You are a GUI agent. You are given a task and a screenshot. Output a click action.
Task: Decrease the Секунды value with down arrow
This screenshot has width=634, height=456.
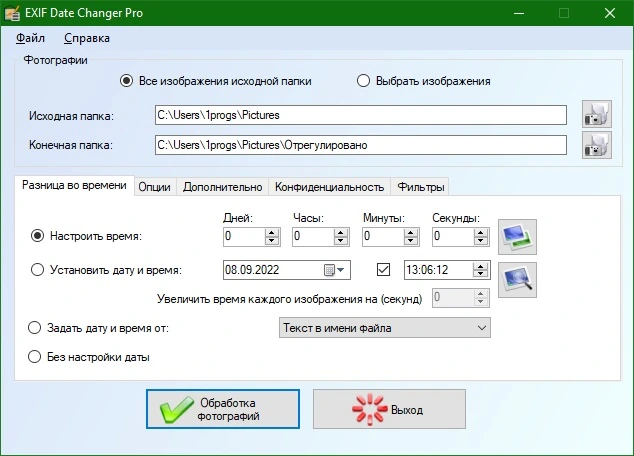480,241
